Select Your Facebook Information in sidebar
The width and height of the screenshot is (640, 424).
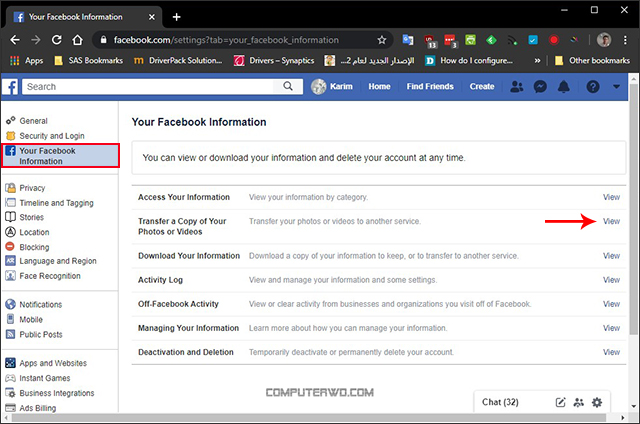(x=60, y=155)
